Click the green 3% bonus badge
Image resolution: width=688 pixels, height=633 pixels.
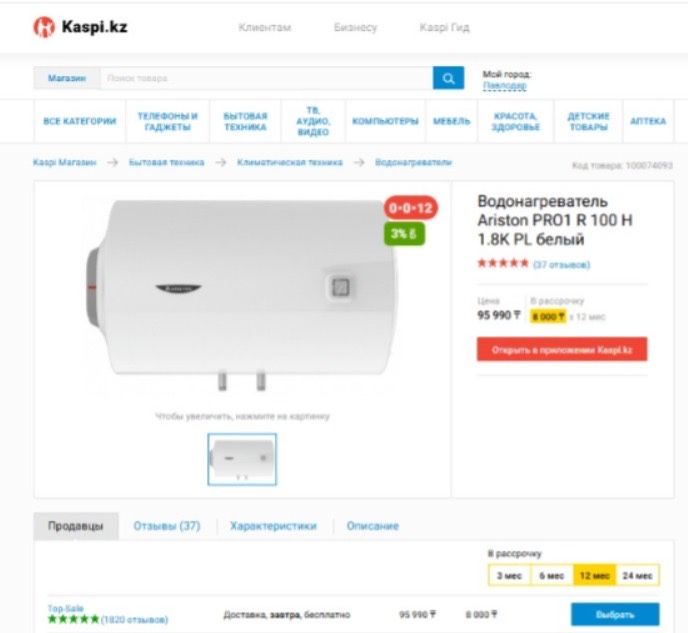pyautogui.click(x=404, y=234)
